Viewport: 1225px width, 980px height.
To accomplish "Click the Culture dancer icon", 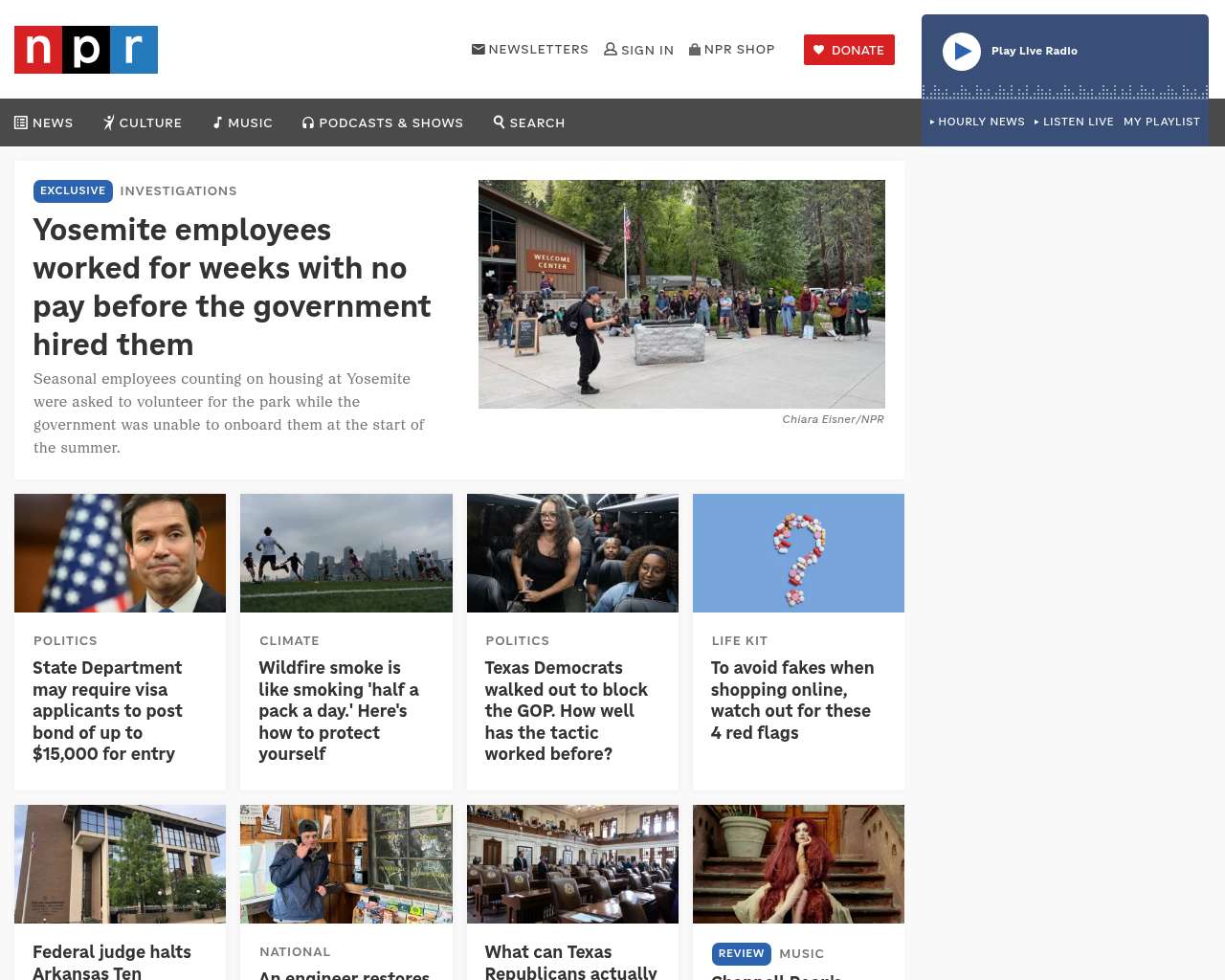I will [109, 122].
